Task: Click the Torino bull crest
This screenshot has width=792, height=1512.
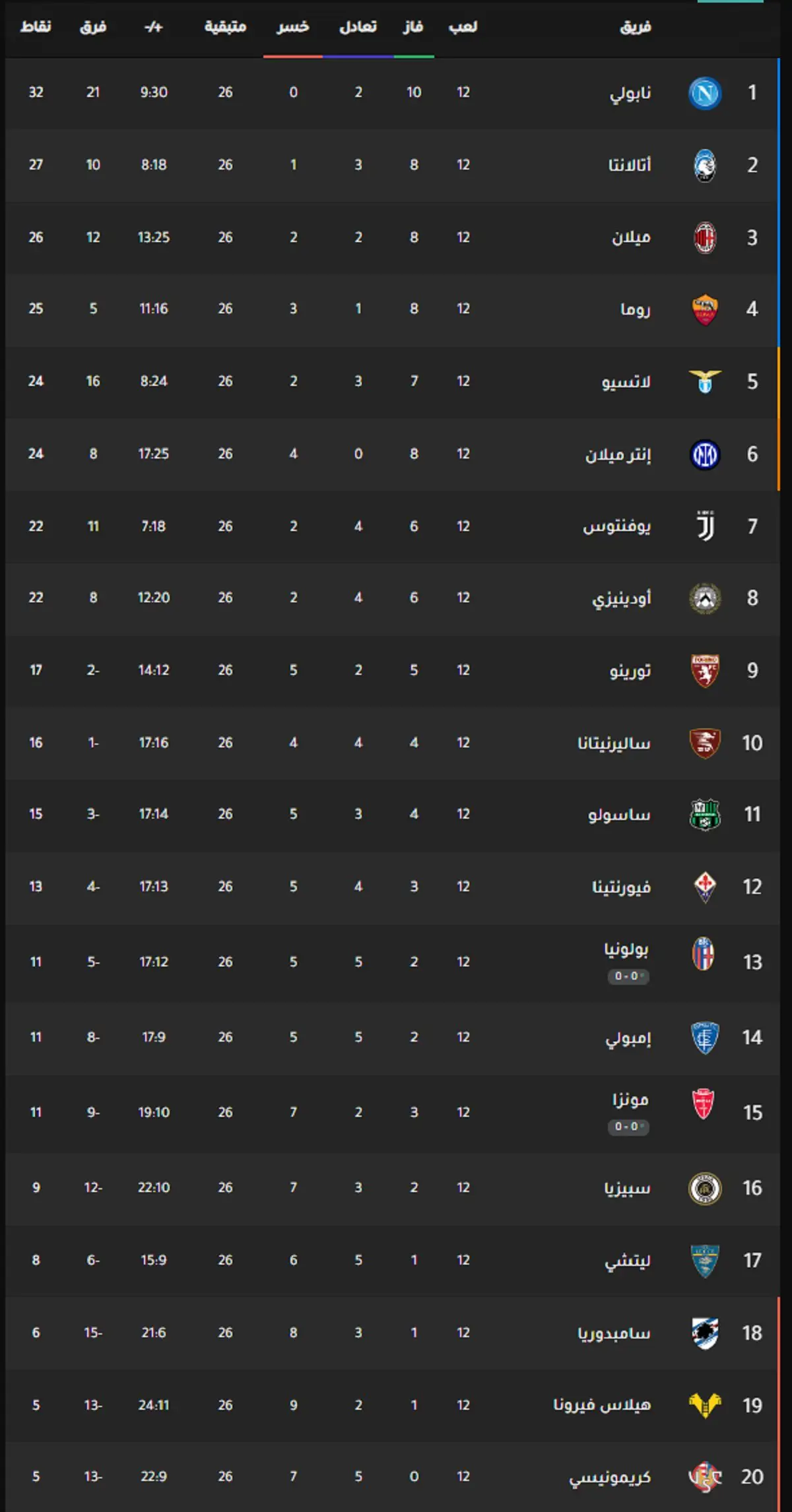Action: tap(705, 671)
